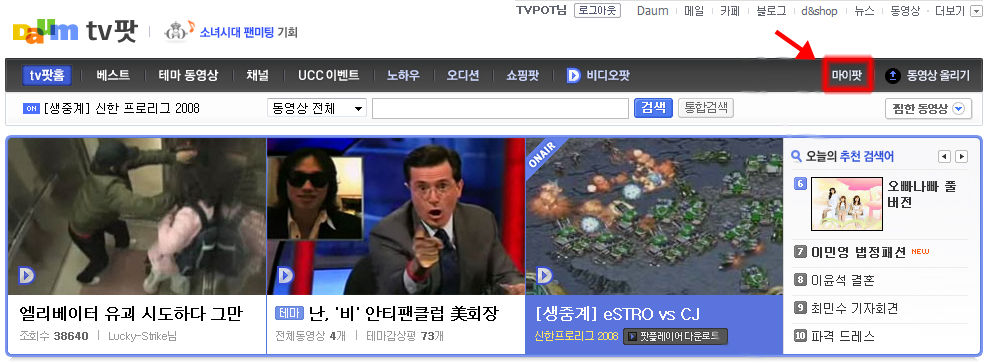Open 전체동영상 4개 link
The image size is (989, 364).
[310, 336]
